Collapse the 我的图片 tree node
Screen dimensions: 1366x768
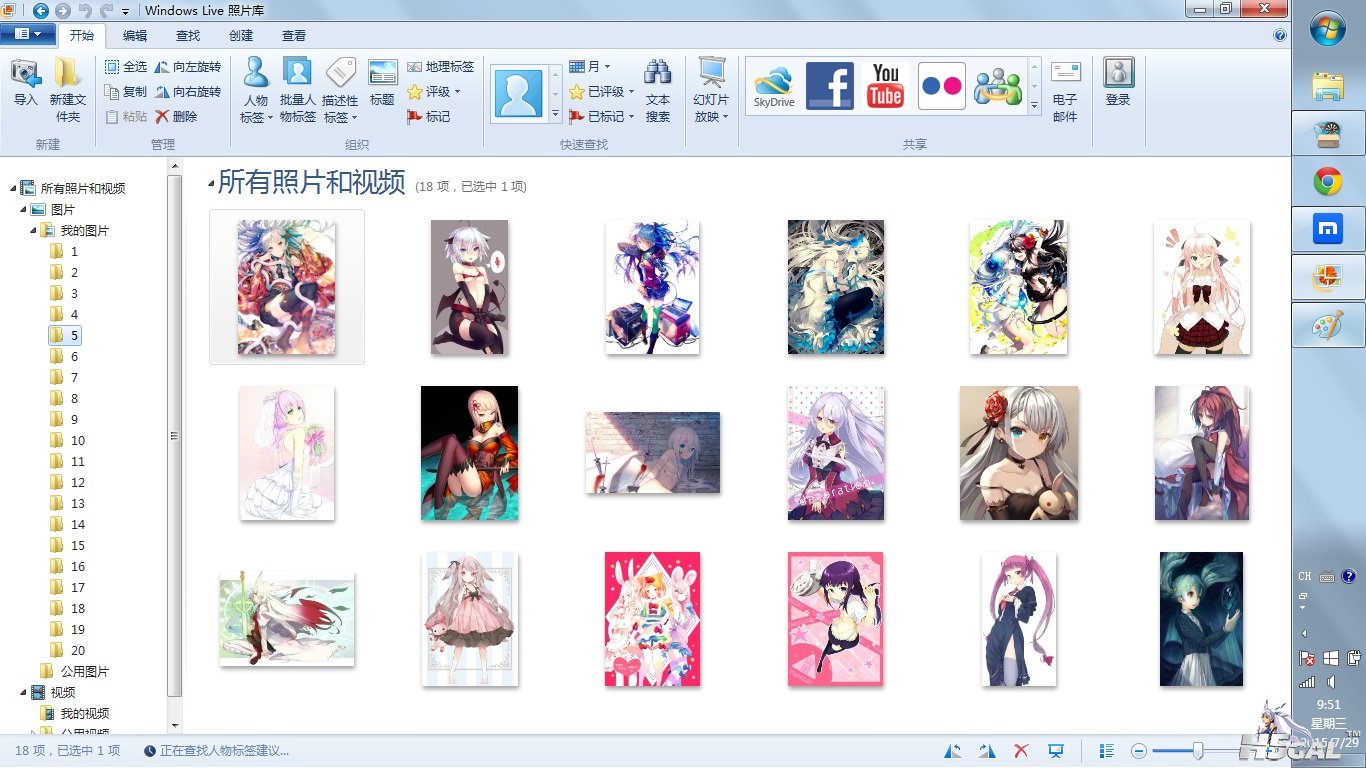[33, 230]
